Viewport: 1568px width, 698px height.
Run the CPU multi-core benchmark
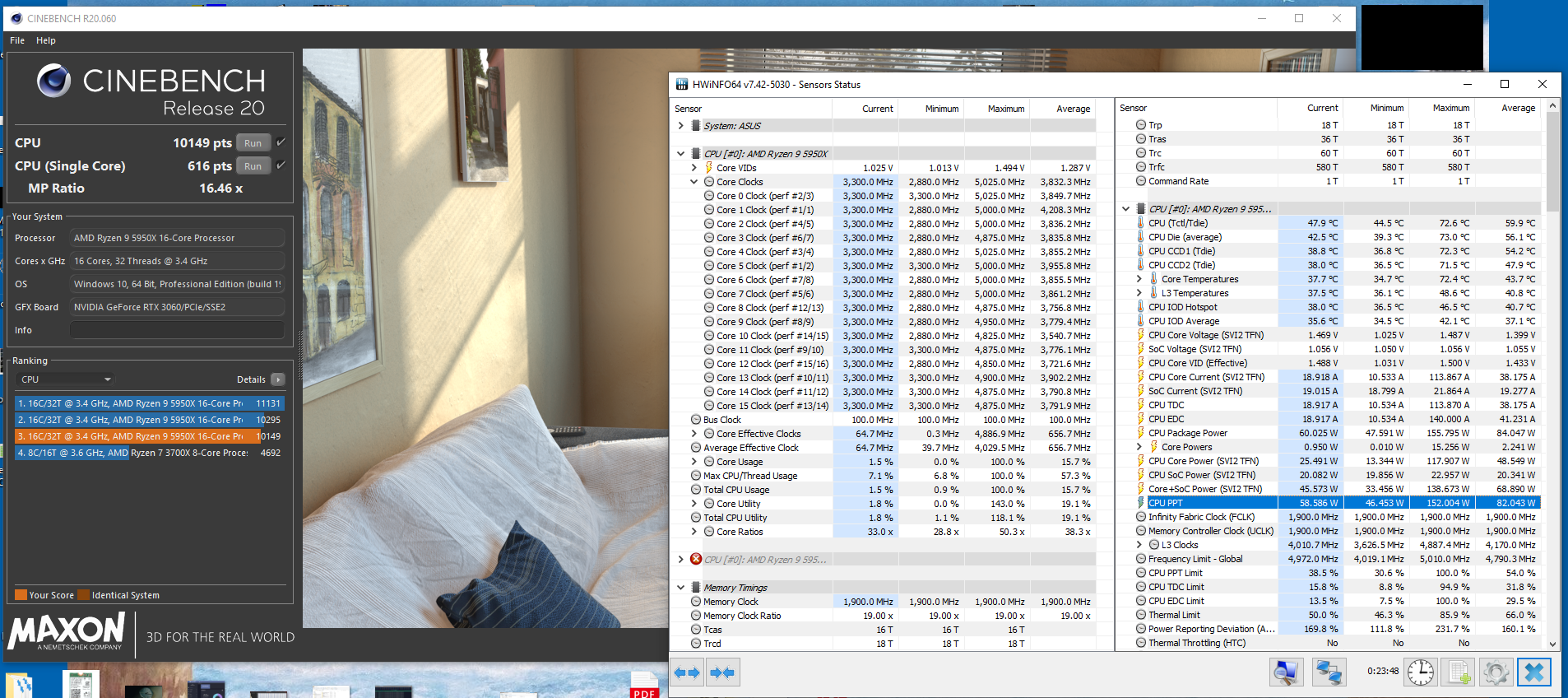tap(253, 143)
